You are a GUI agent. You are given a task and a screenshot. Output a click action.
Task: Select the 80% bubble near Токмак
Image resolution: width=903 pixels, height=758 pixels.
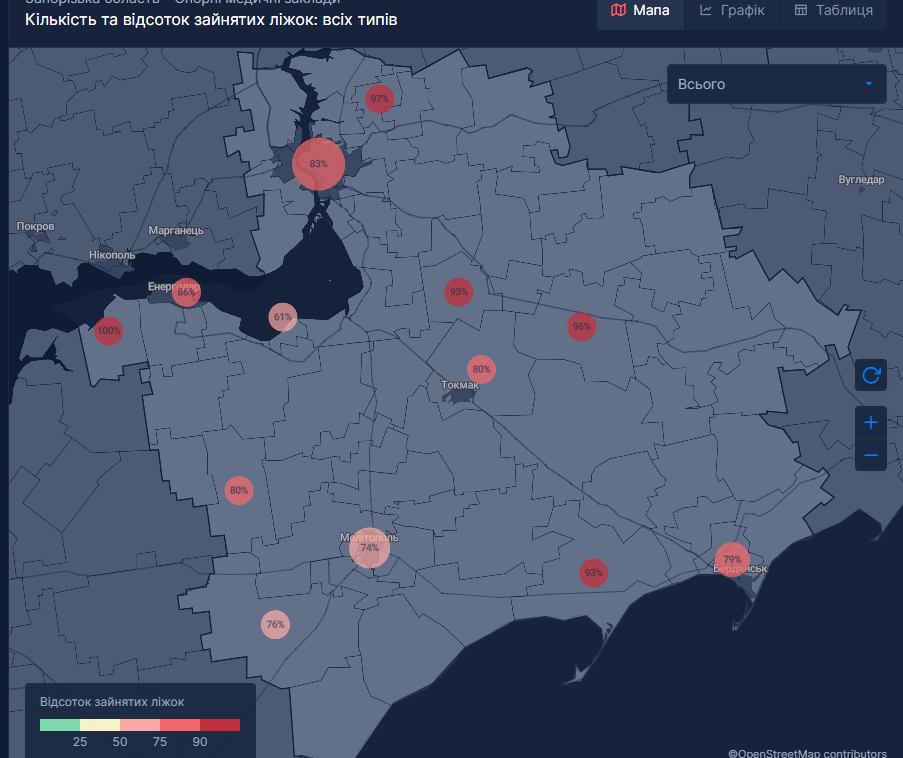(x=481, y=369)
